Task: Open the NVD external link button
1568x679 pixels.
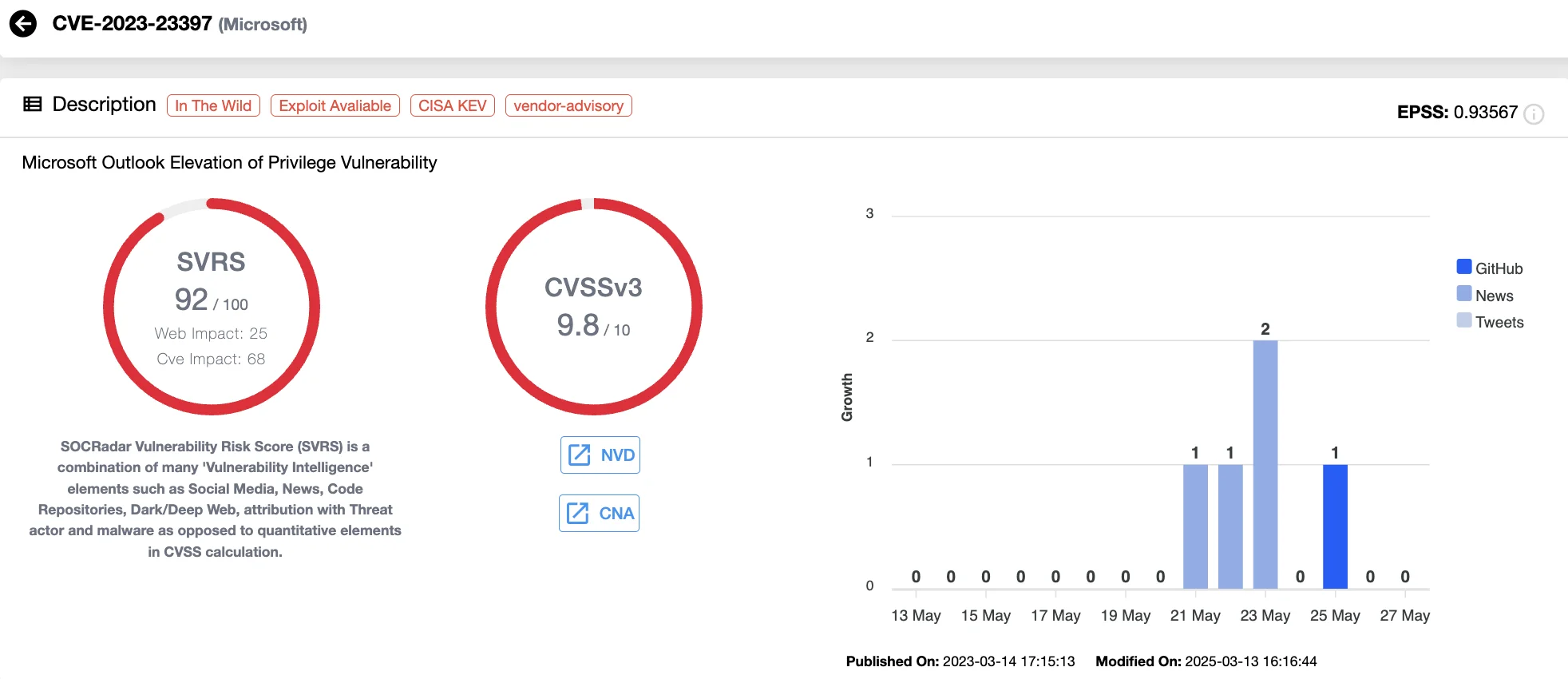Action: [600, 455]
